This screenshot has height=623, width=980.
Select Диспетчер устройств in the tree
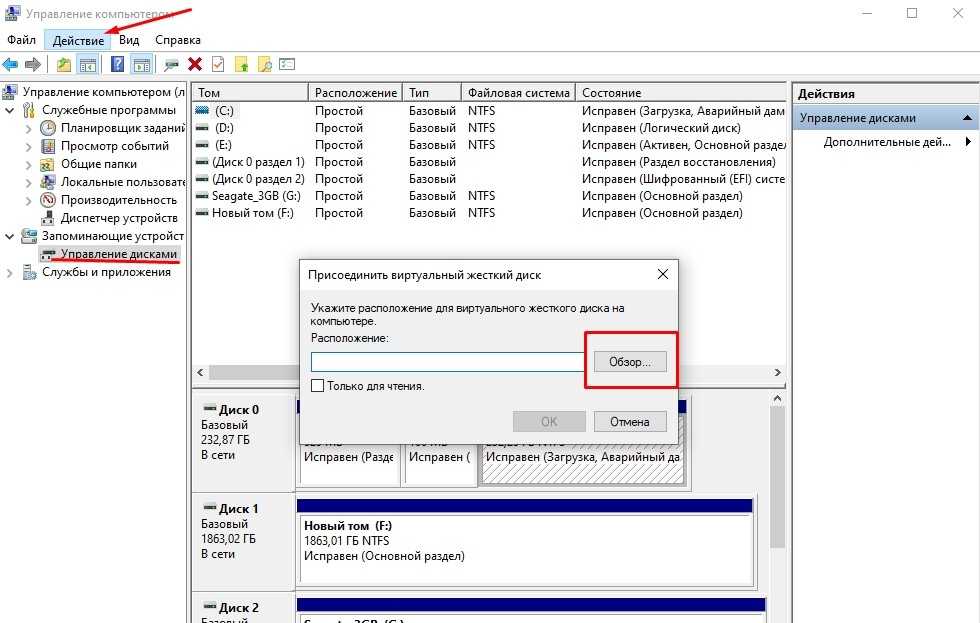[118, 218]
